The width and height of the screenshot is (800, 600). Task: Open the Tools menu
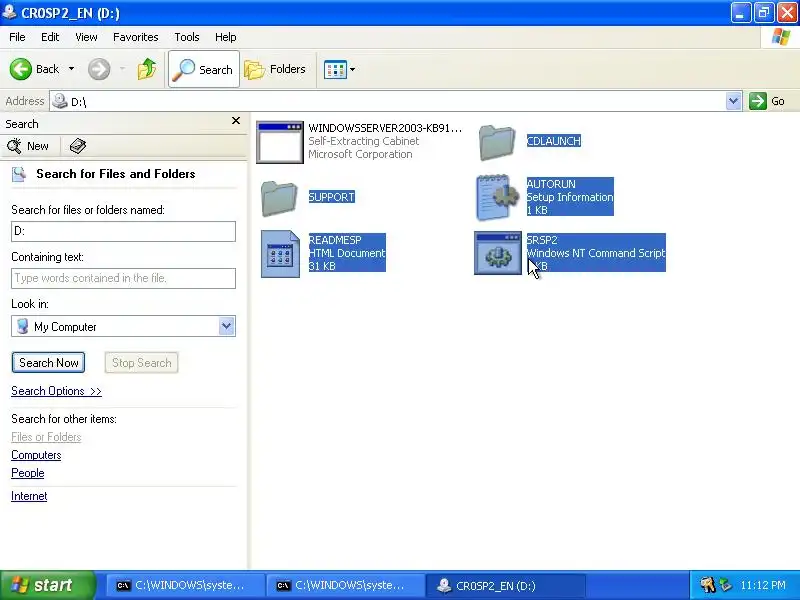[x=187, y=37]
